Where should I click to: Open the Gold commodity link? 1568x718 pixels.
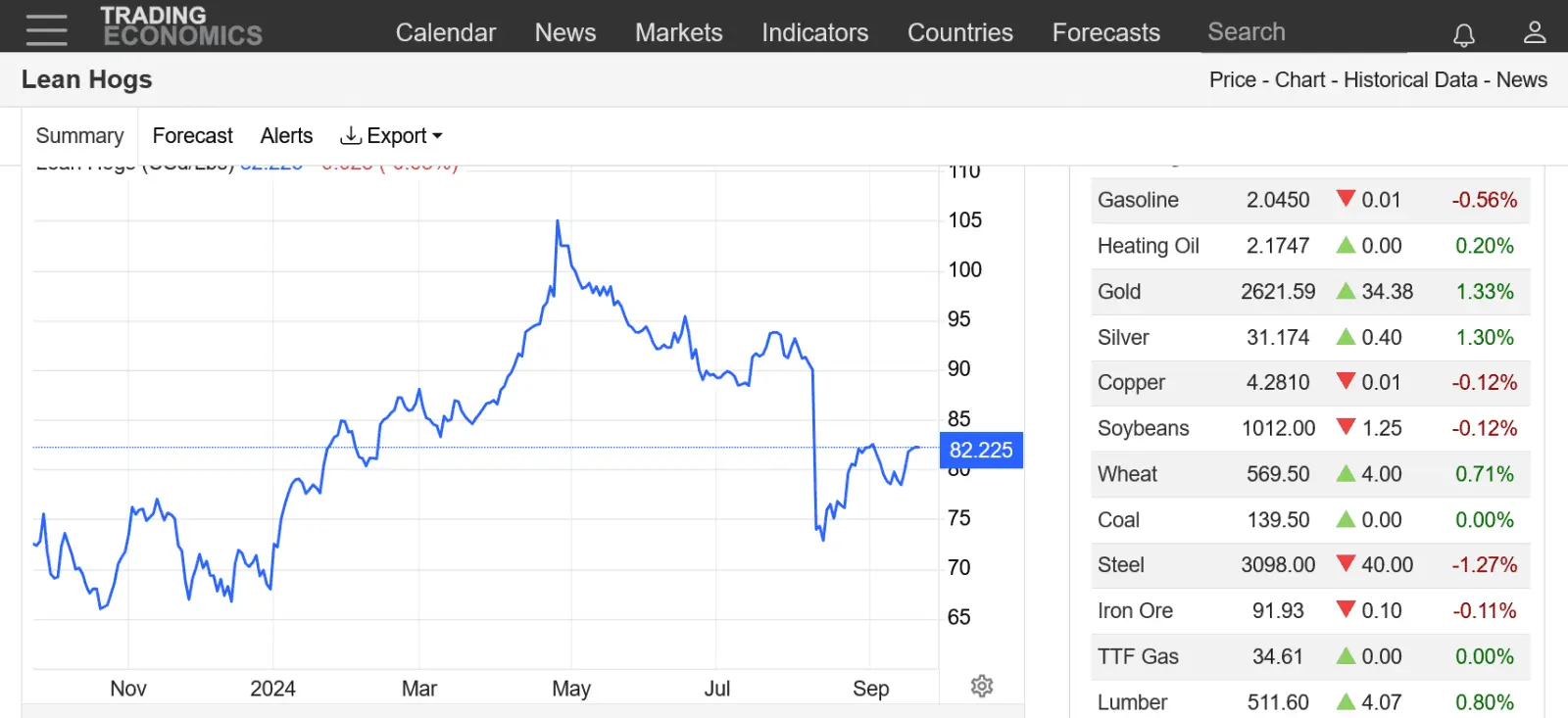pyautogui.click(x=1119, y=291)
